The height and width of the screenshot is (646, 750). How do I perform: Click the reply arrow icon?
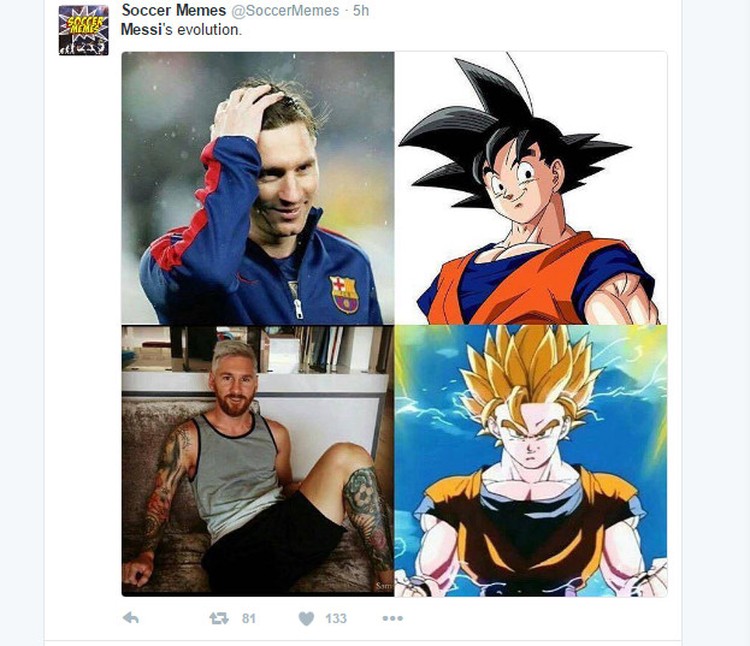[x=131, y=618]
